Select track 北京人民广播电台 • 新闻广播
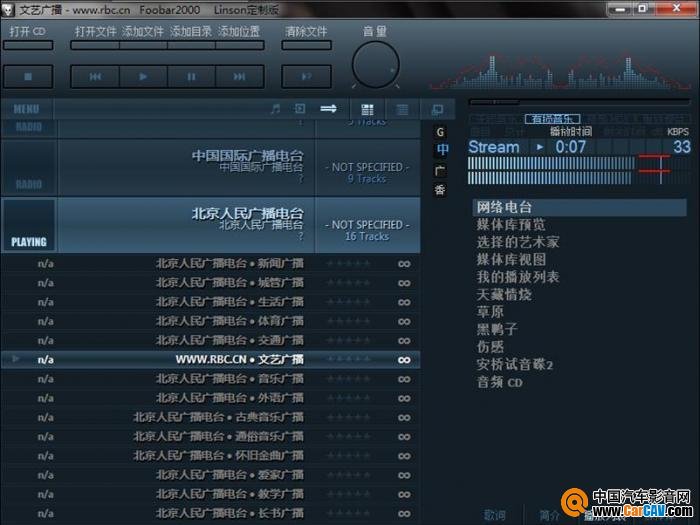 tap(210, 264)
